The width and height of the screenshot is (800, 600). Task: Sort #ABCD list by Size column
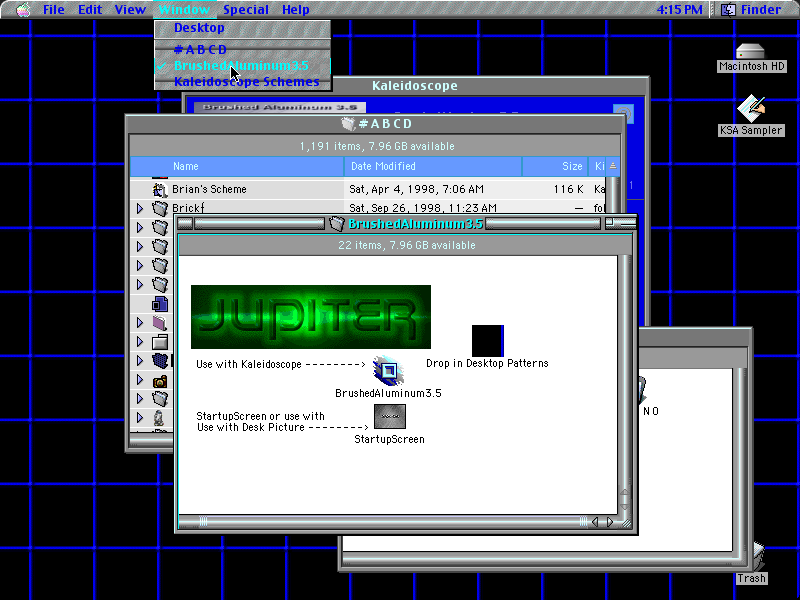tap(556, 166)
